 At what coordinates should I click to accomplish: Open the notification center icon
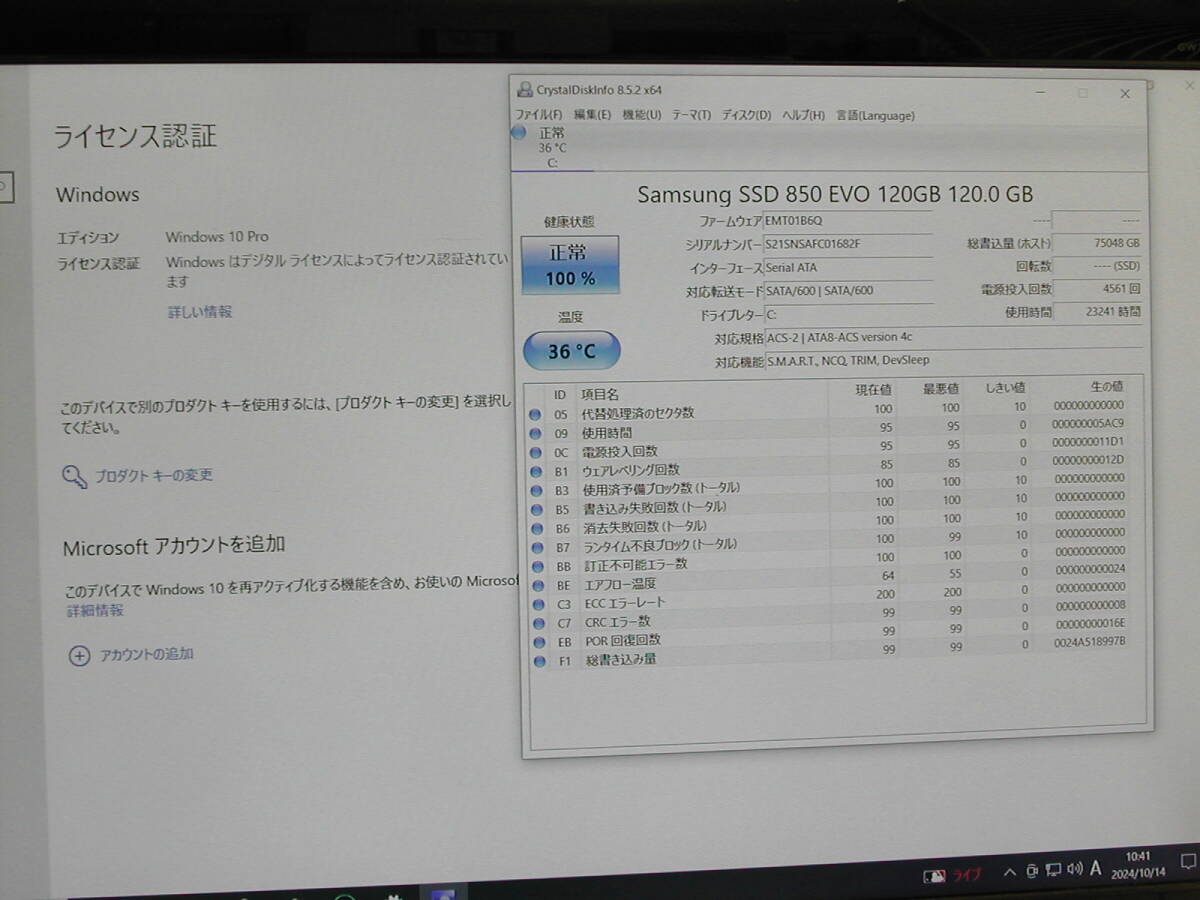click(1188, 861)
